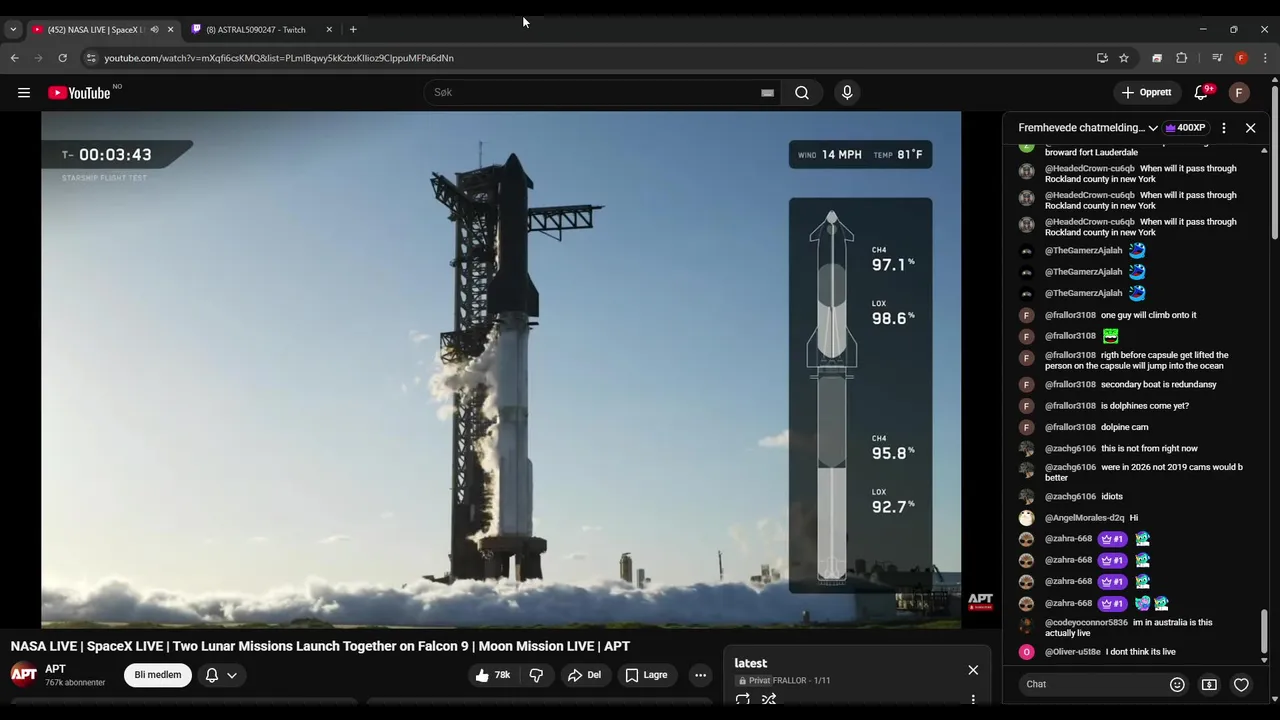Open site information icon in address bar
The width and height of the screenshot is (1280, 720).
[91, 58]
